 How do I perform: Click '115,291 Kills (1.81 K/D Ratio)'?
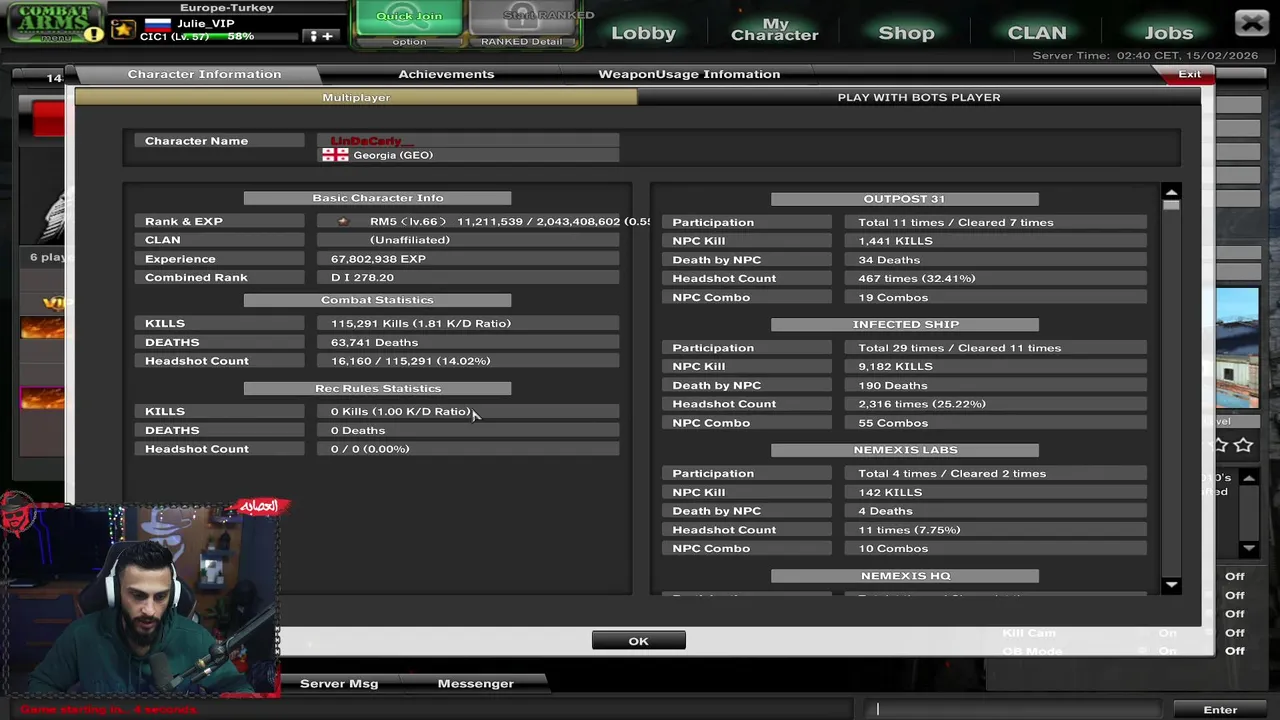(421, 323)
